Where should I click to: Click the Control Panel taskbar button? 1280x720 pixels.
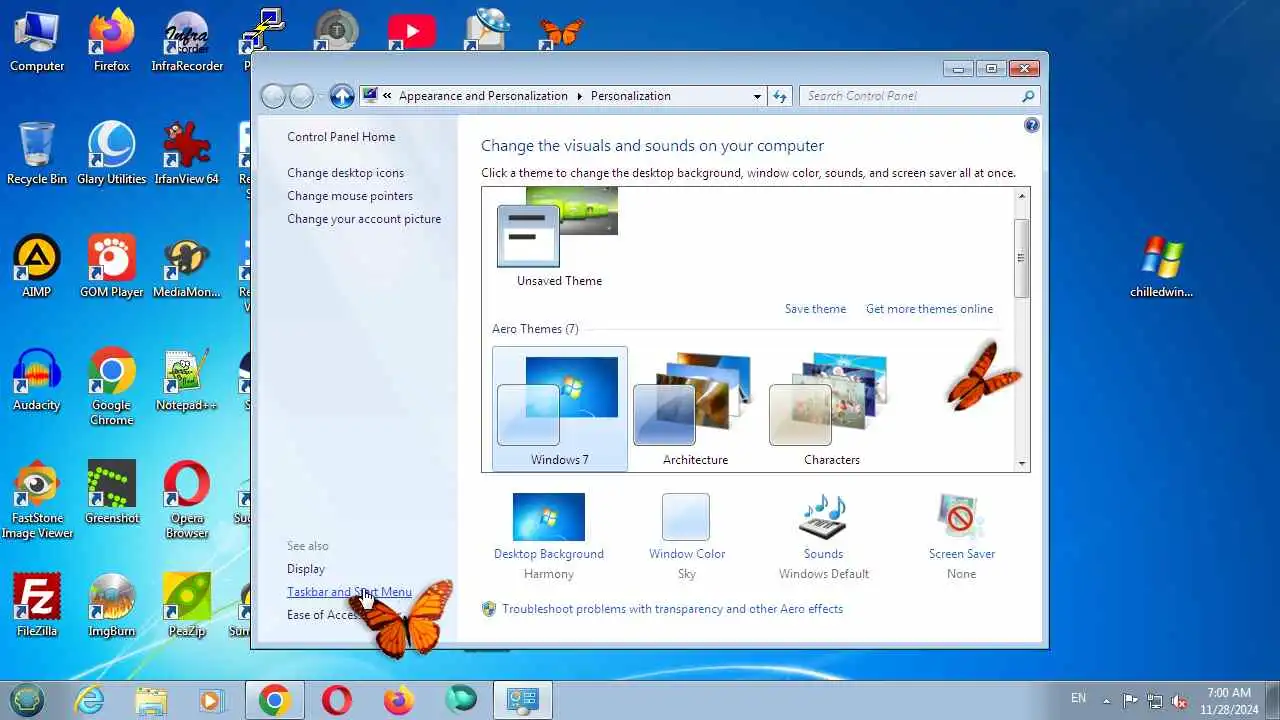coord(523,700)
